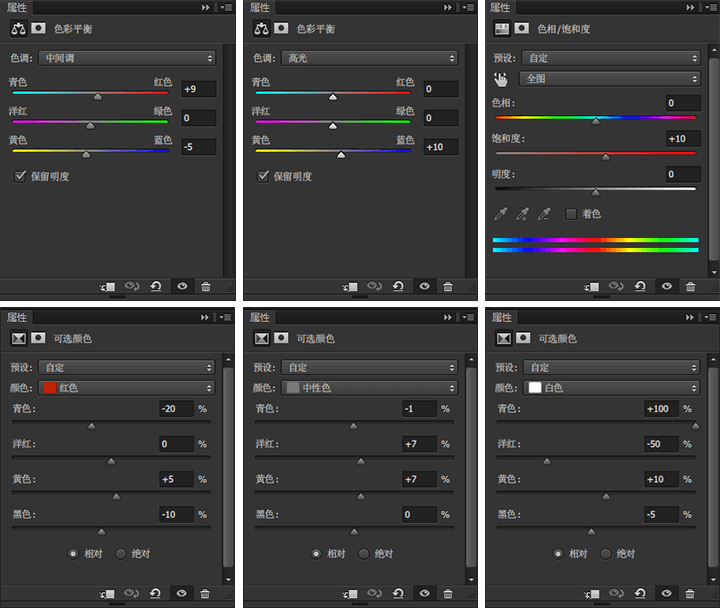
Task: Collapse Hue/Saturation panel with double arrows
Action: coord(691,7)
